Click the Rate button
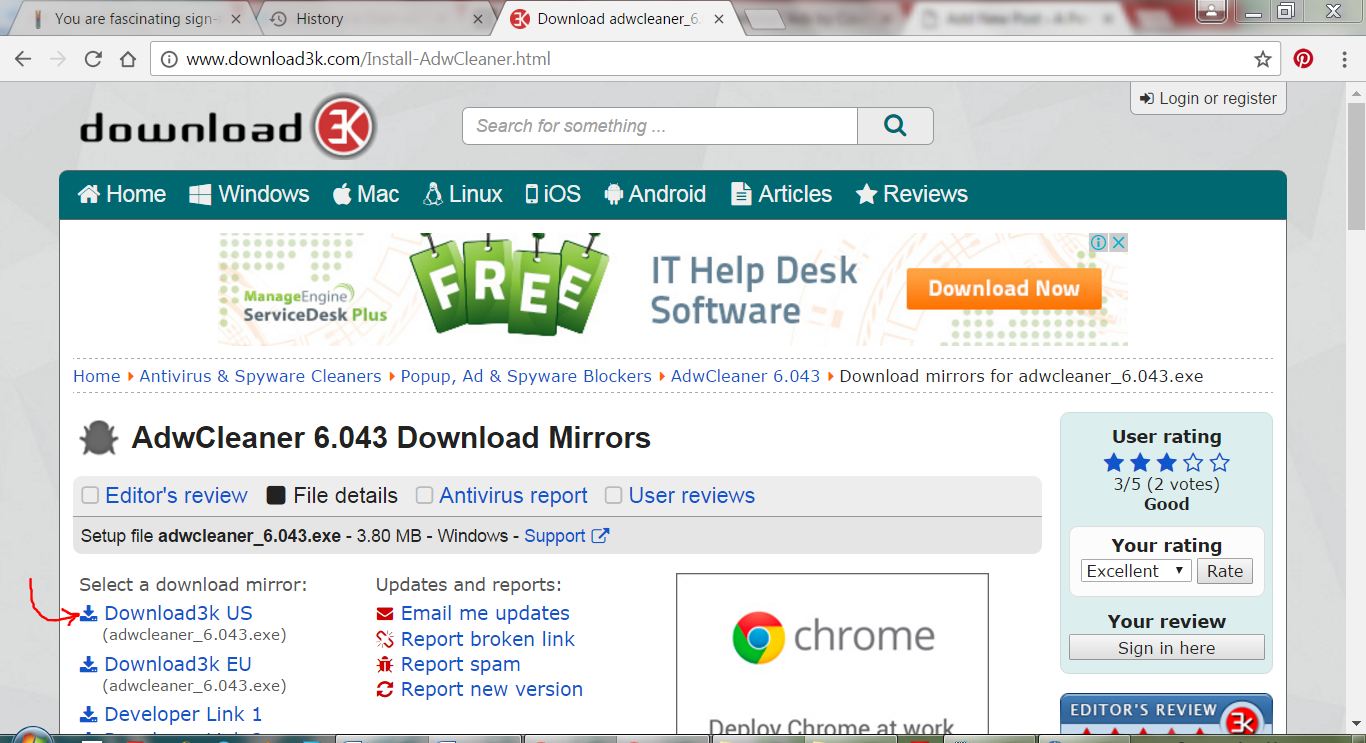 (x=1225, y=570)
